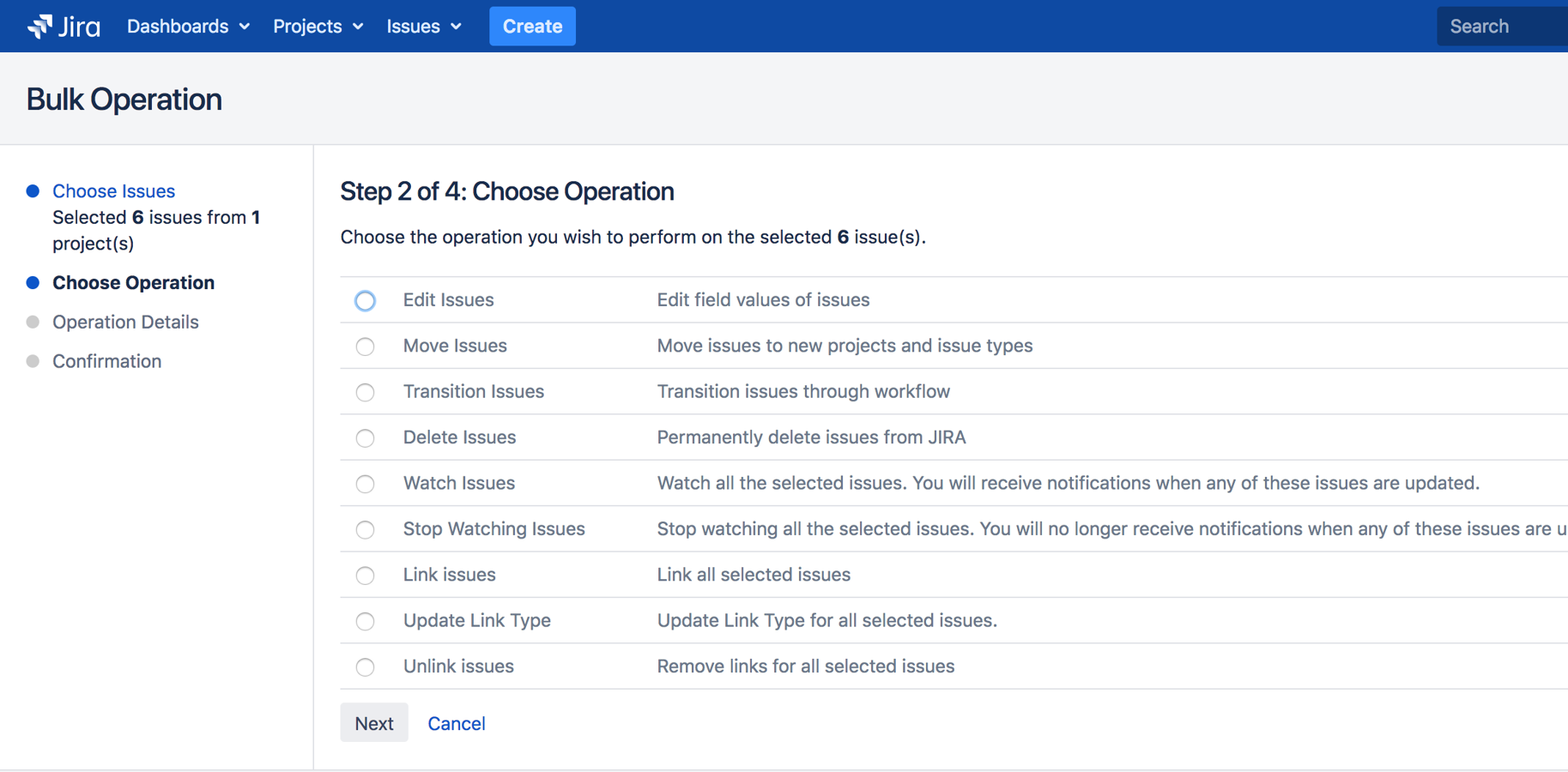Expand the Projects dropdown menu

(318, 27)
